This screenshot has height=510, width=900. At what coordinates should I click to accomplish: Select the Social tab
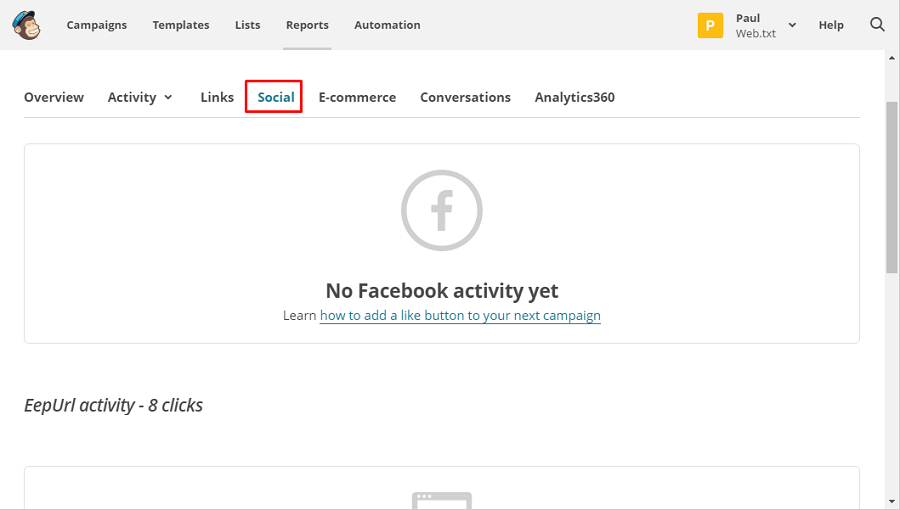pos(276,98)
